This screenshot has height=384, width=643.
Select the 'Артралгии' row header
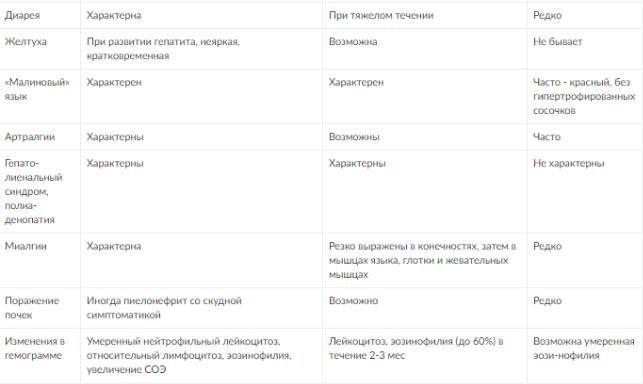click(30, 137)
